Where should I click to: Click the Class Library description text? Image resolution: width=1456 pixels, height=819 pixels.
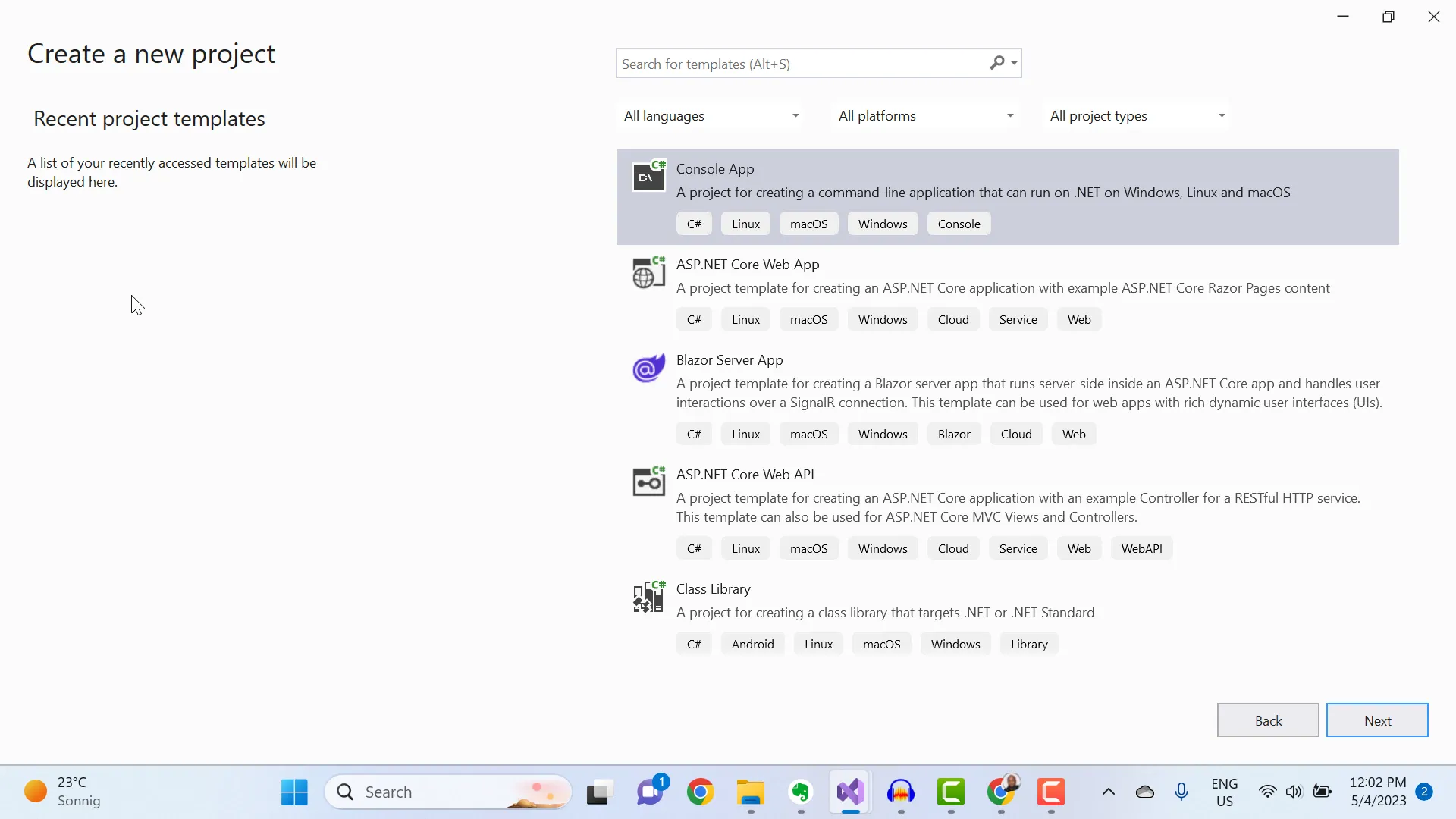885,613
